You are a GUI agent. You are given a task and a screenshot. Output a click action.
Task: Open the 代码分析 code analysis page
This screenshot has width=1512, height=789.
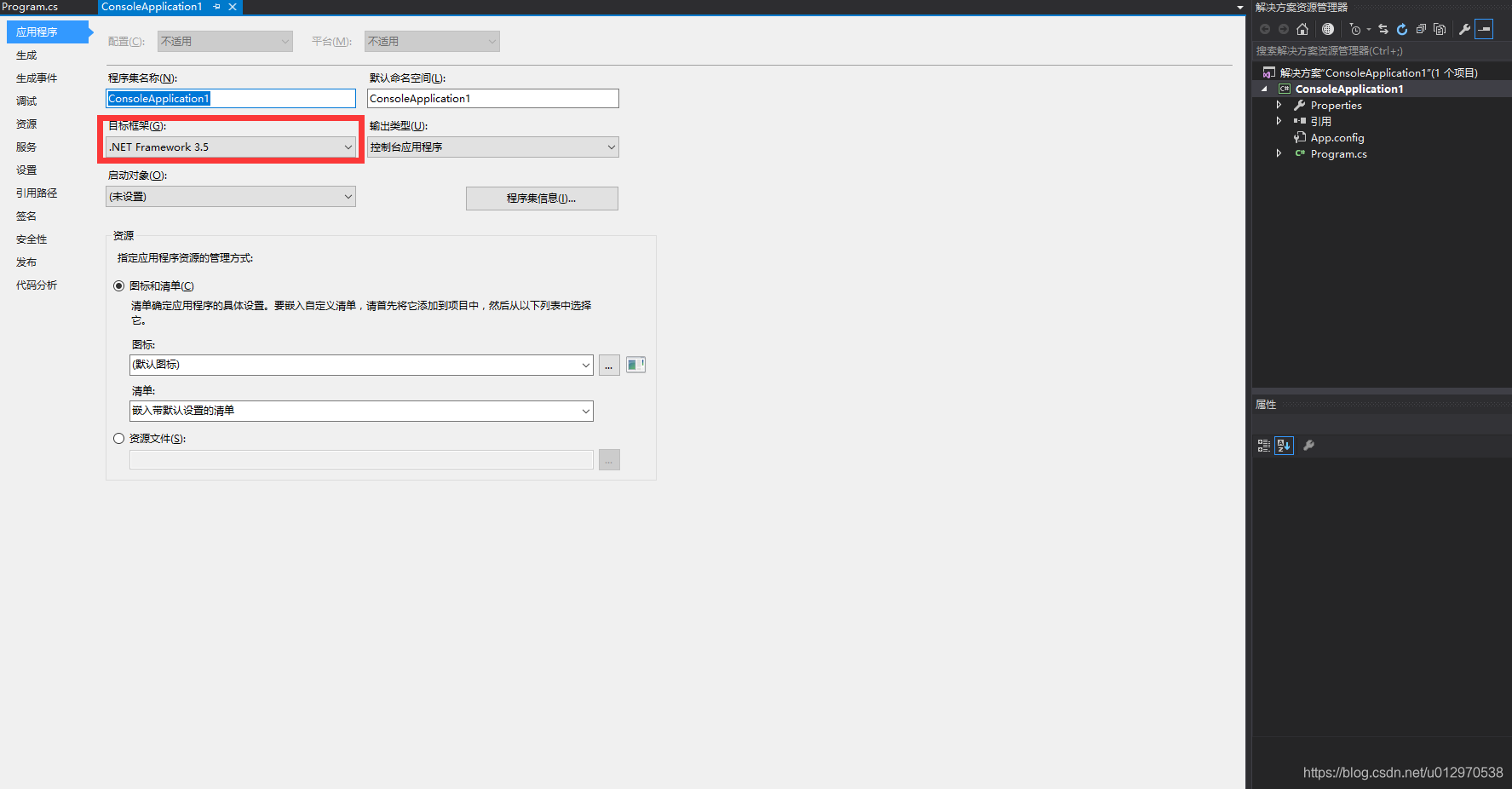click(37, 285)
